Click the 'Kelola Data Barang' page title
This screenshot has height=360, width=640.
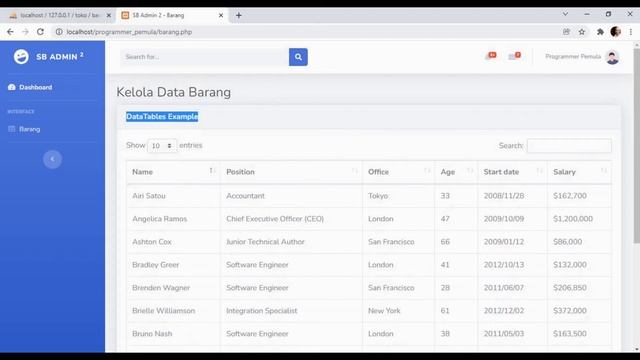coord(173,92)
